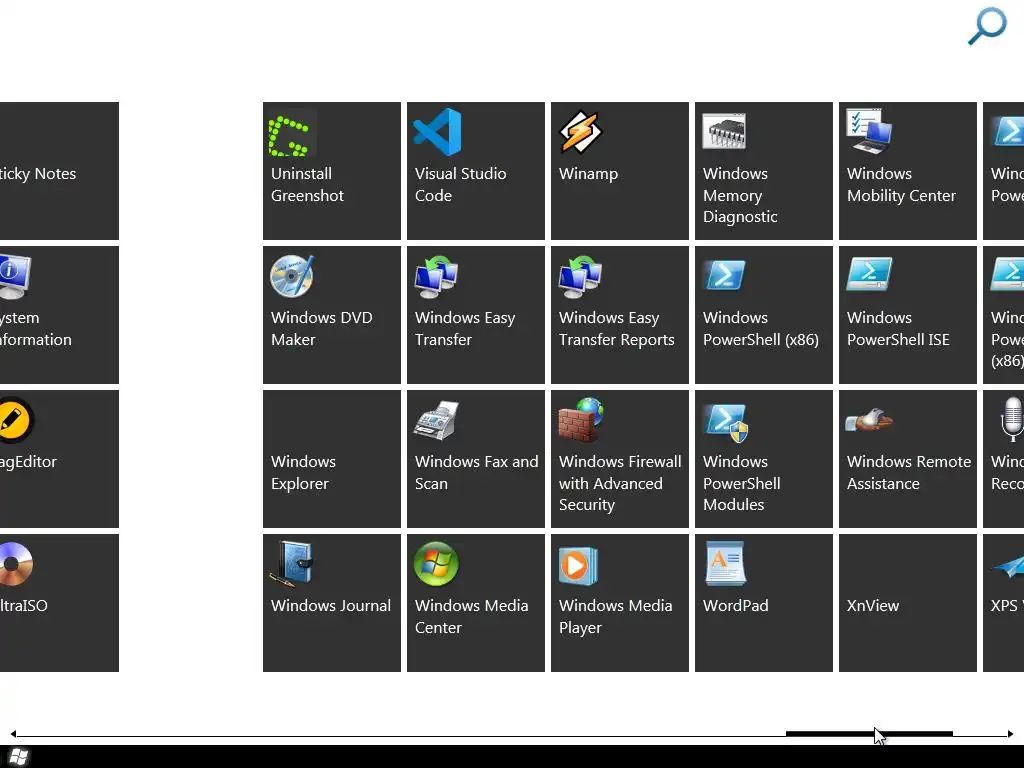
Task: Click the 'Windows DVD Maker' label
Action: click(x=321, y=328)
